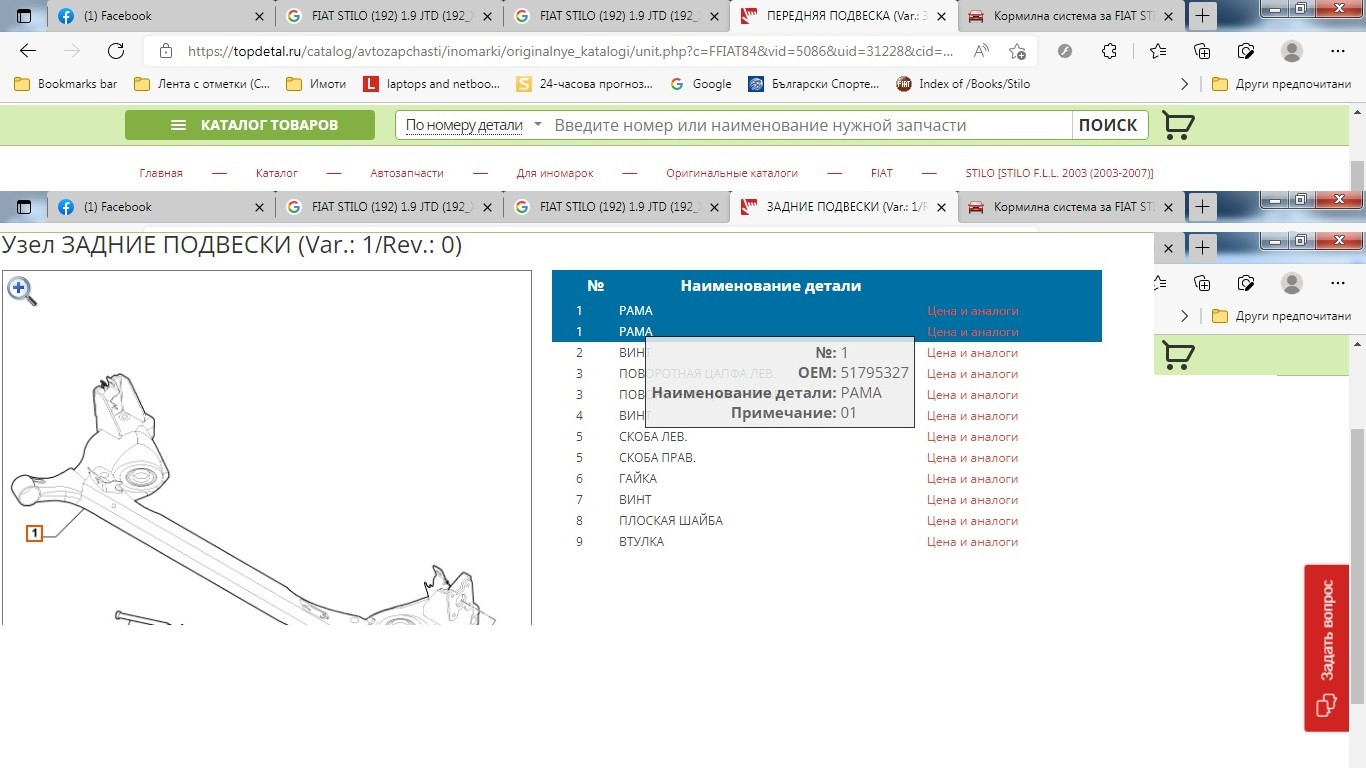Open the shopping cart beside the ПОИСК button
1366x768 pixels.
1178,125
